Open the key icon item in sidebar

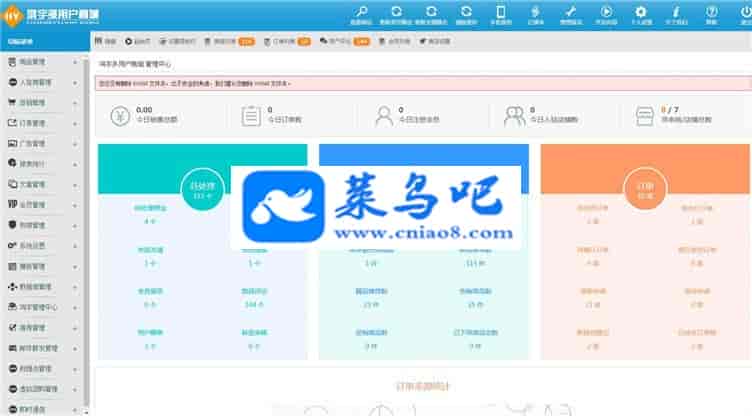click(12, 245)
